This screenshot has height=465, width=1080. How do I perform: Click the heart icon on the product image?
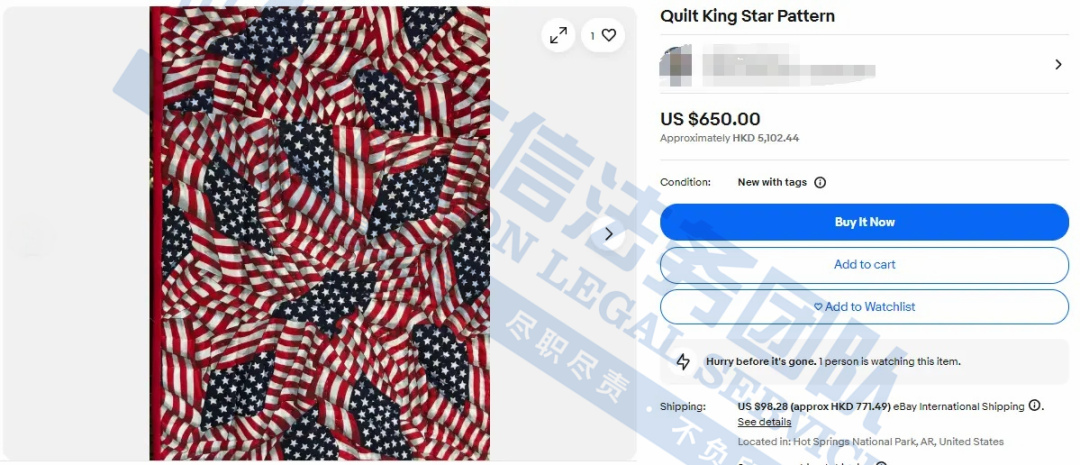click(609, 35)
